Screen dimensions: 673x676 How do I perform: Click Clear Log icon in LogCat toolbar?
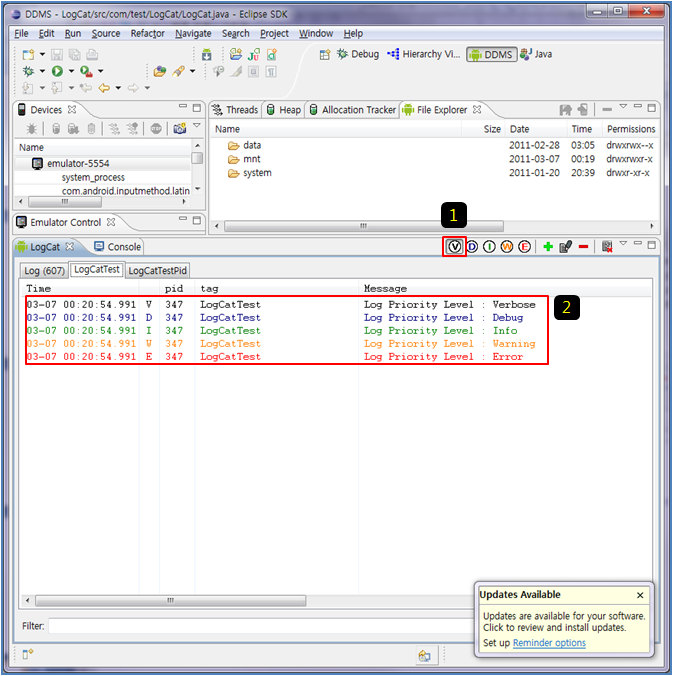click(607, 247)
